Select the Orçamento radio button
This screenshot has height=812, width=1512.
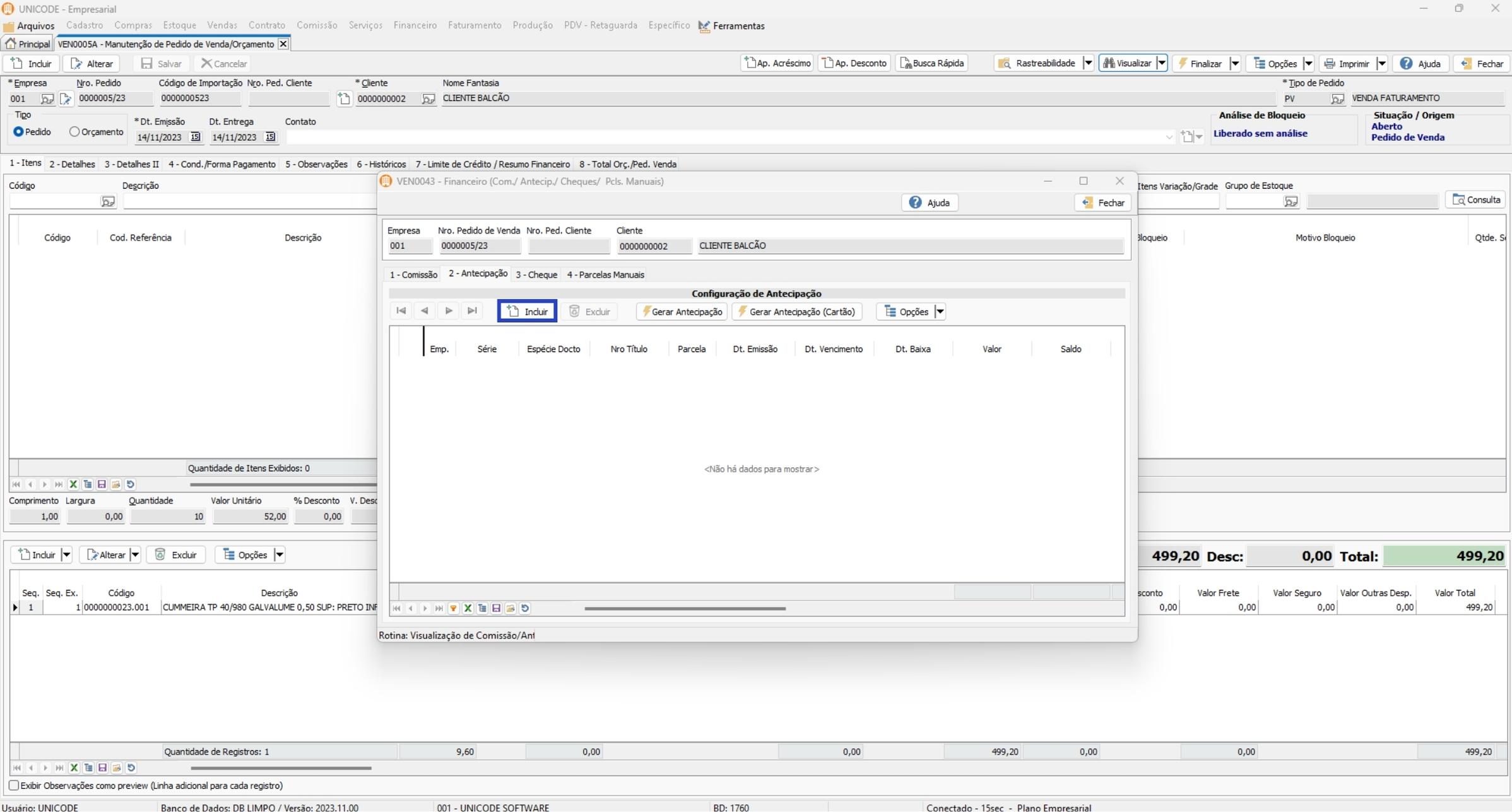coord(74,132)
